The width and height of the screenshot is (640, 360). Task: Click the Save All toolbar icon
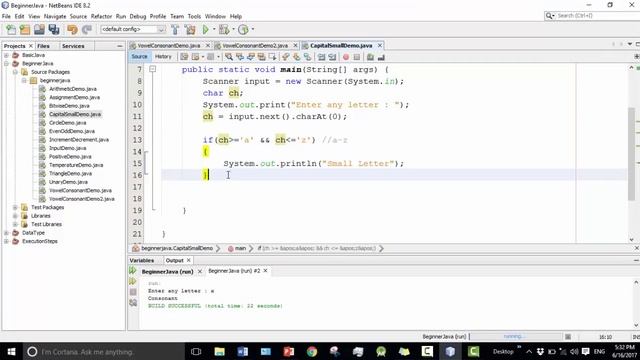54,29
